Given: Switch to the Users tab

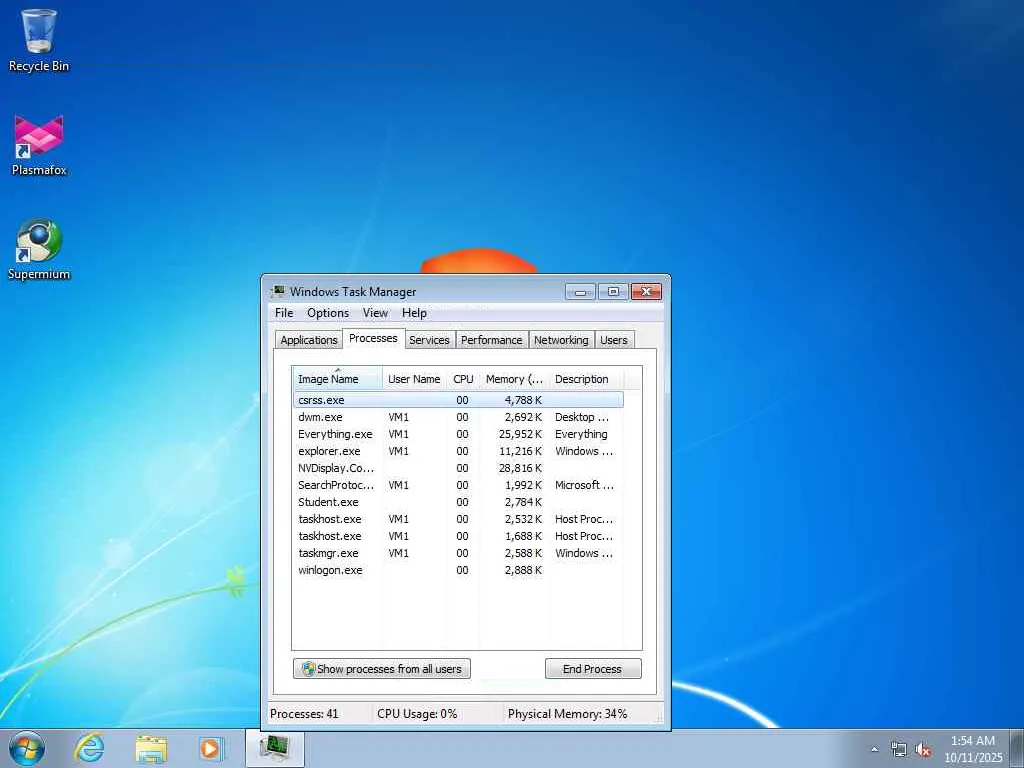Looking at the screenshot, I should [614, 340].
